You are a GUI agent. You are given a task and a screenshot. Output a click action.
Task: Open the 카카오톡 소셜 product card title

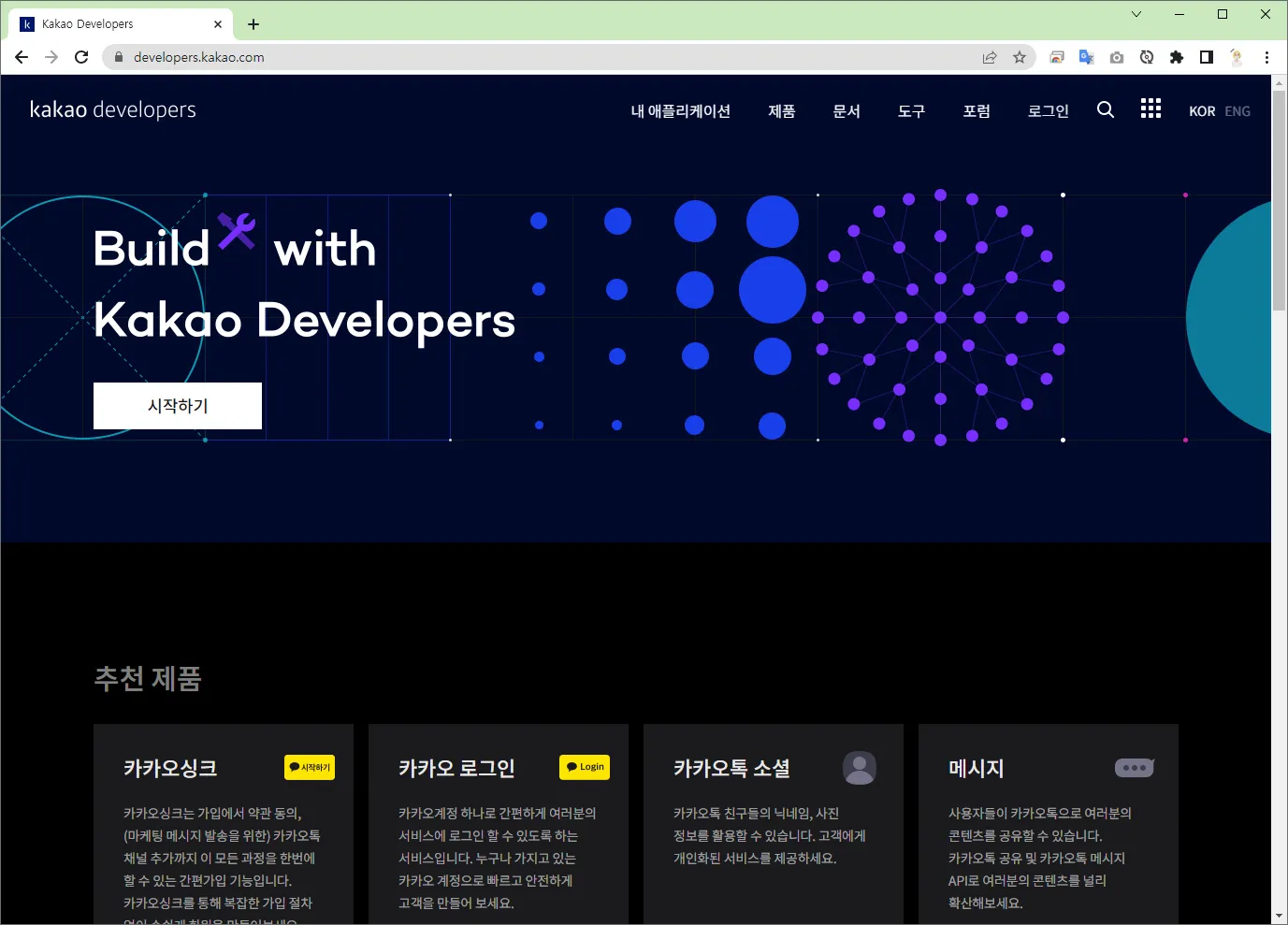tap(731, 768)
